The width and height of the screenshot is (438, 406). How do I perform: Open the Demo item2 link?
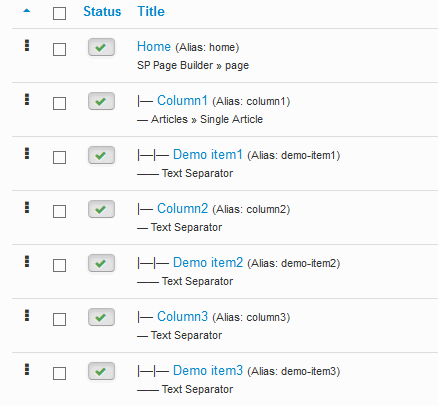click(208, 263)
